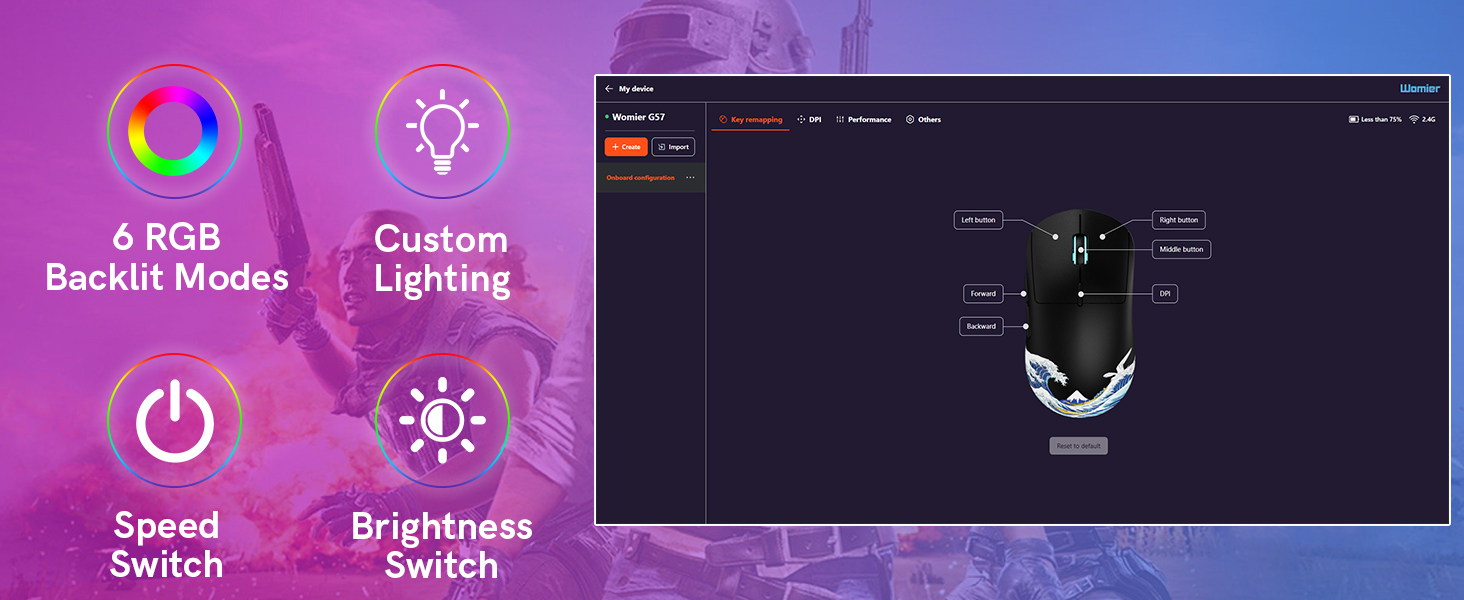Viewport: 1464px width, 600px height.
Task: Choose the Middle button mapping label
Action: point(1181,249)
